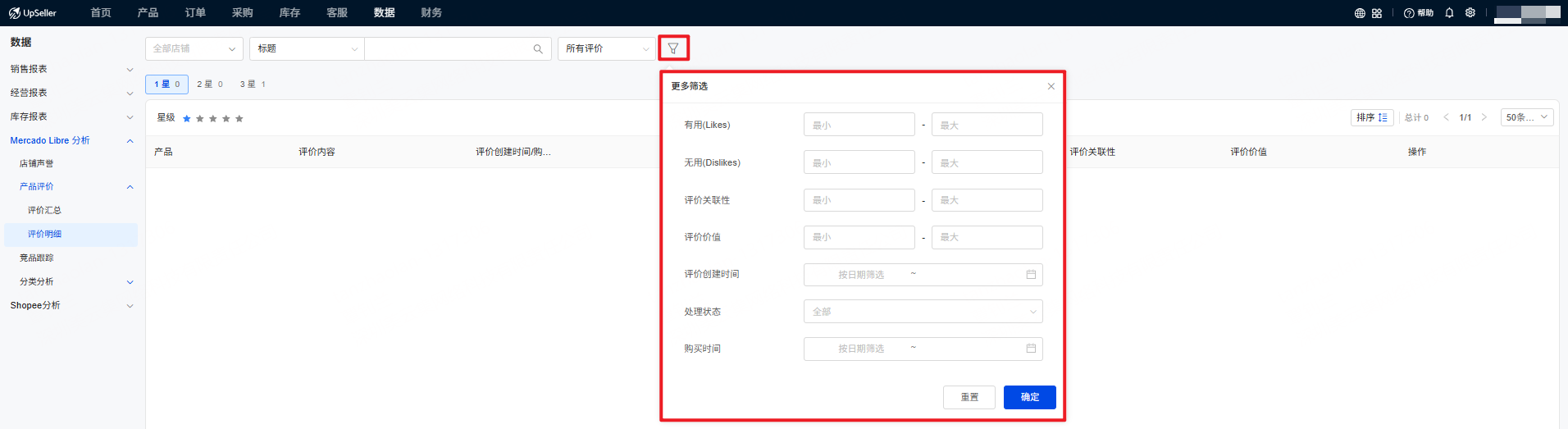This screenshot has height=429, width=1568.
Task: Click the search magnifier icon
Action: click(x=538, y=49)
